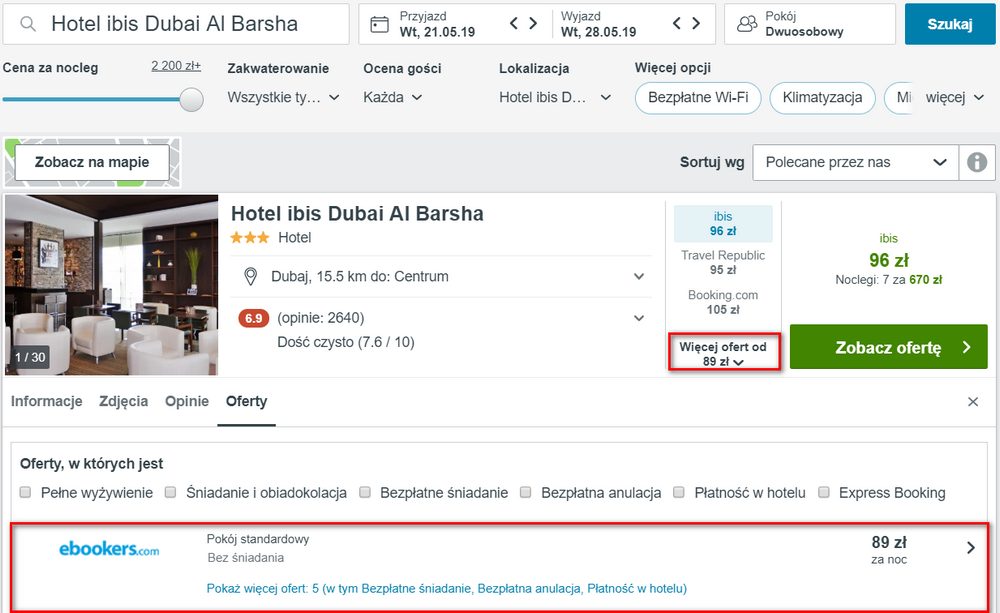The height and width of the screenshot is (613, 1000).
Task: Advance the departure date with the next arrow
Action: pyautogui.click(x=696, y=24)
